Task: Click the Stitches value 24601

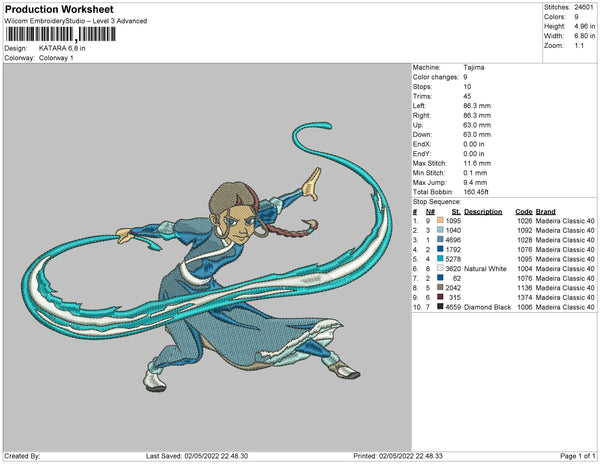Action: (584, 7)
